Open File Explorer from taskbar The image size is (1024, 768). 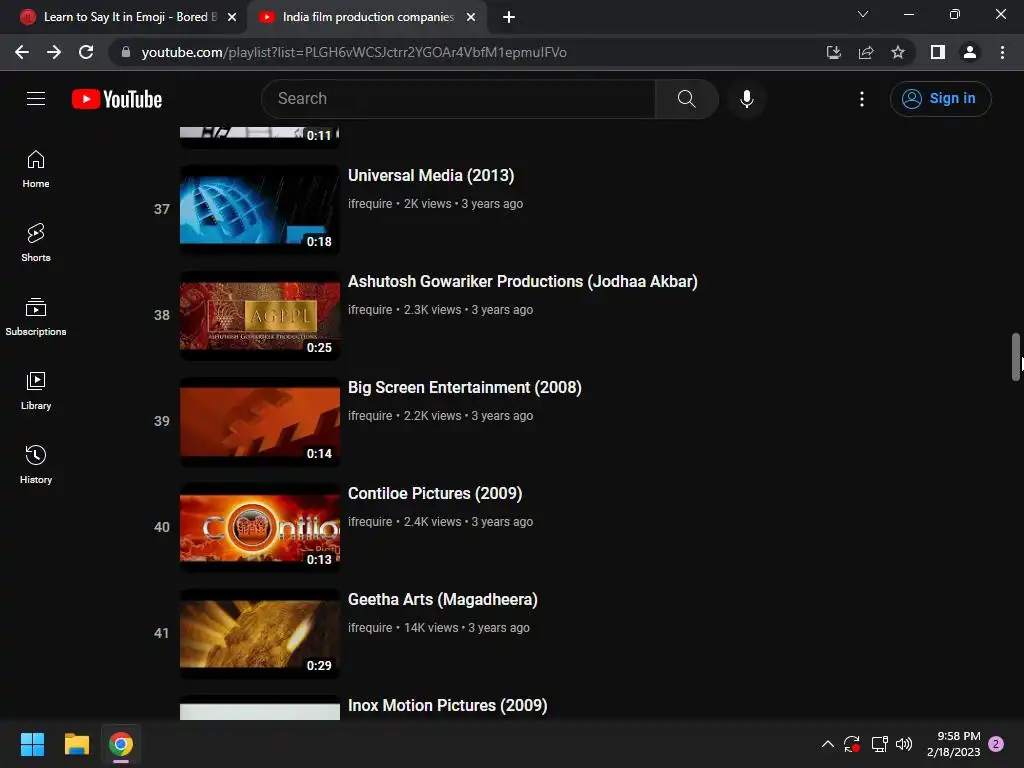coord(76,744)
